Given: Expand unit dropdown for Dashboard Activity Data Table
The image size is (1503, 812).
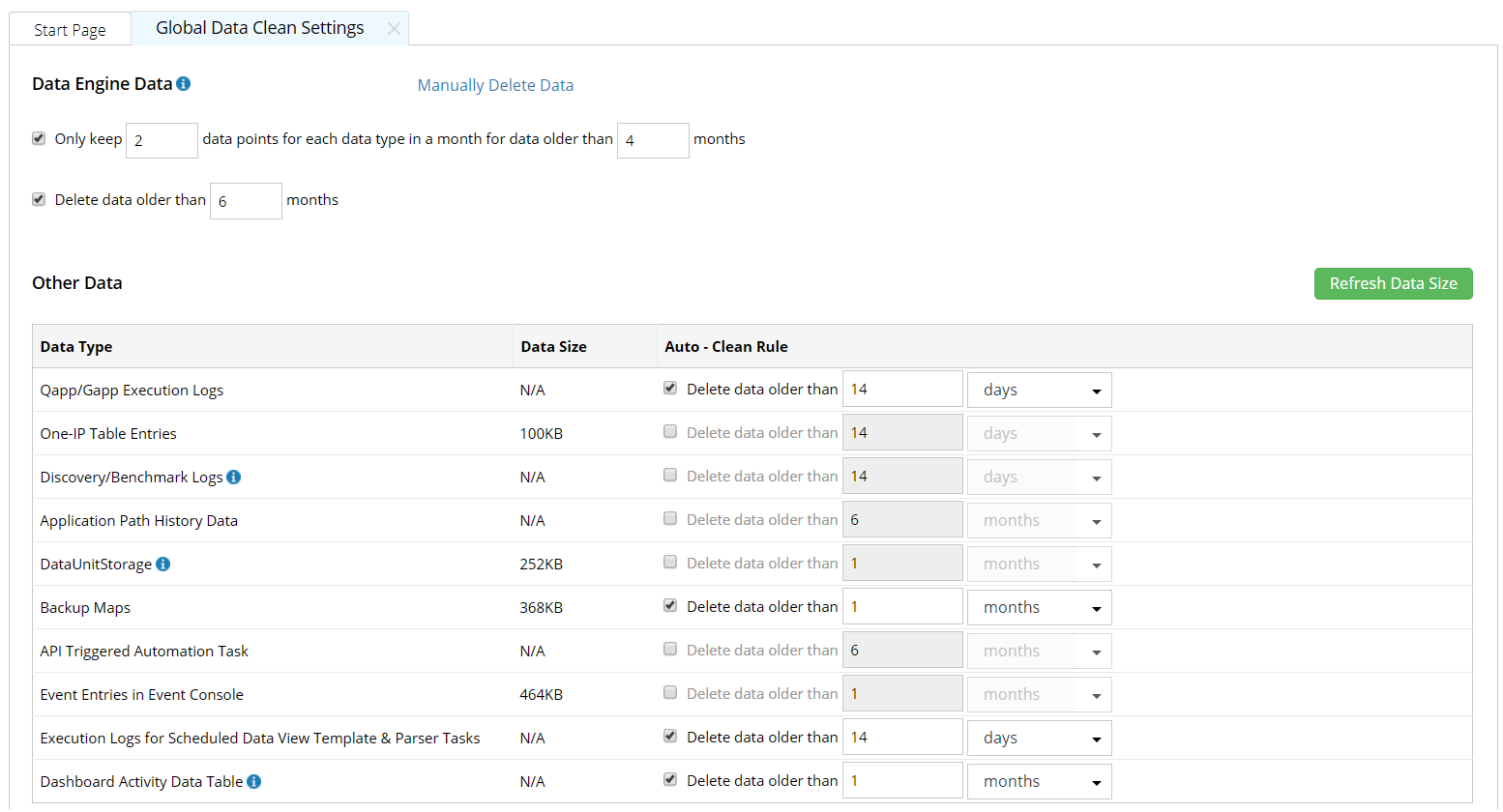Looking at the screenshot, I should tap(1039, 782).
